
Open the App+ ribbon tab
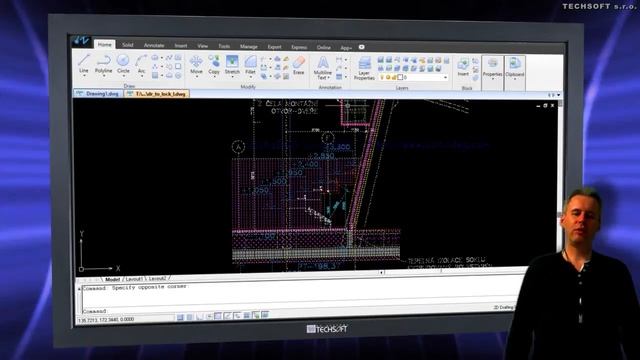tap(346, 48)
